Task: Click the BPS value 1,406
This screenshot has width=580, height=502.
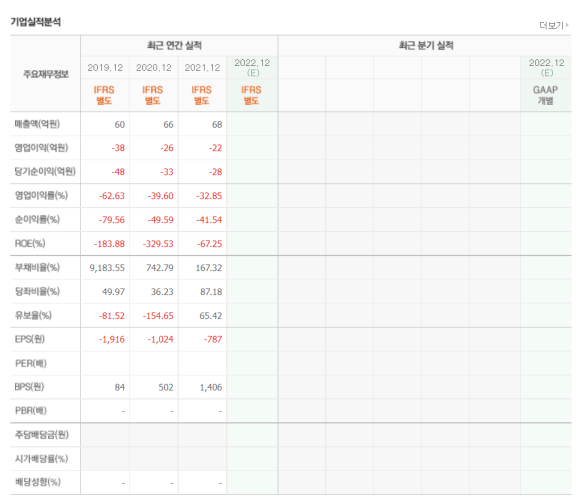Action: 211,387
